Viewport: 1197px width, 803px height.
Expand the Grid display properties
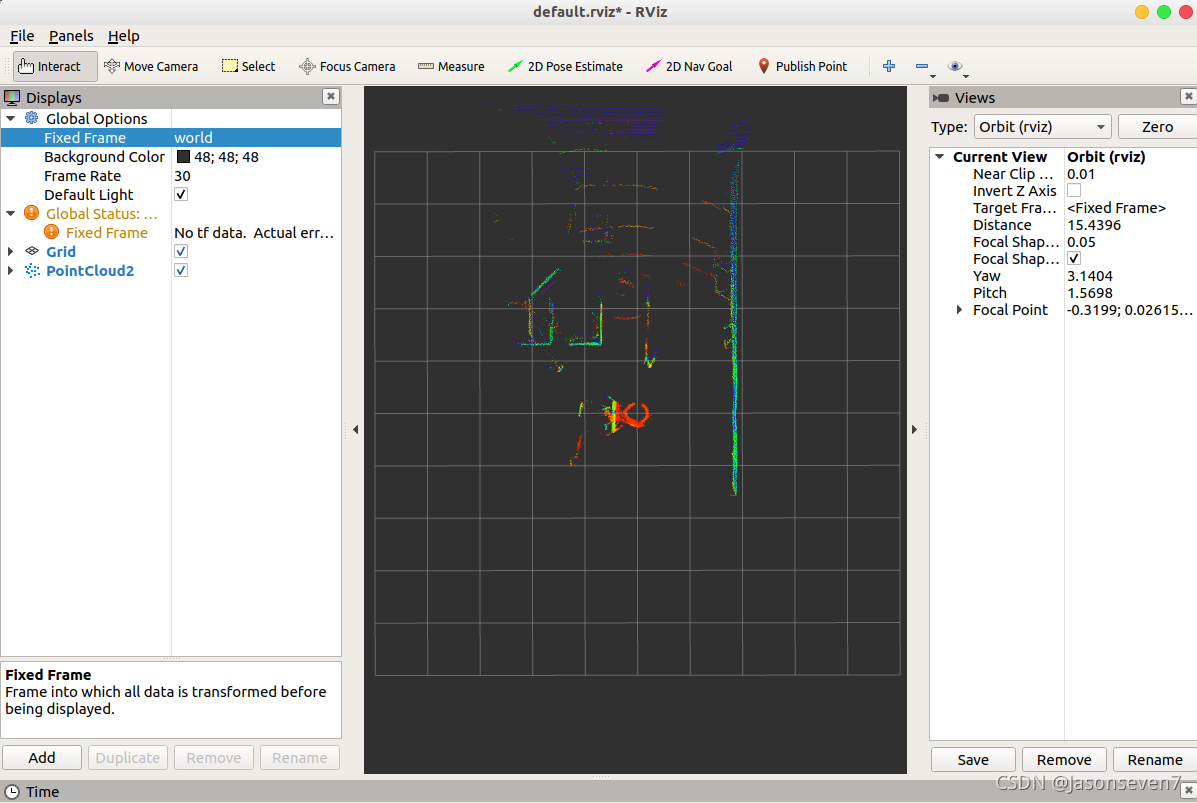(x=11, y=251)
